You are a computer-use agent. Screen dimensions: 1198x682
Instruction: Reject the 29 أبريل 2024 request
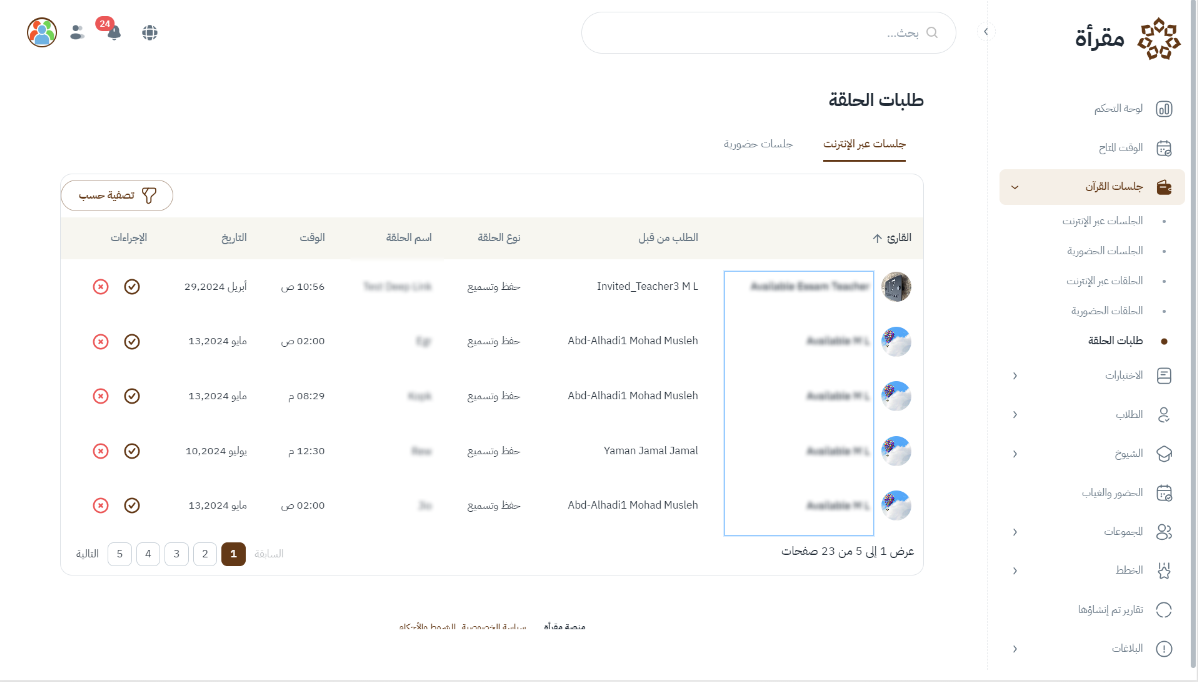(100, 287)
